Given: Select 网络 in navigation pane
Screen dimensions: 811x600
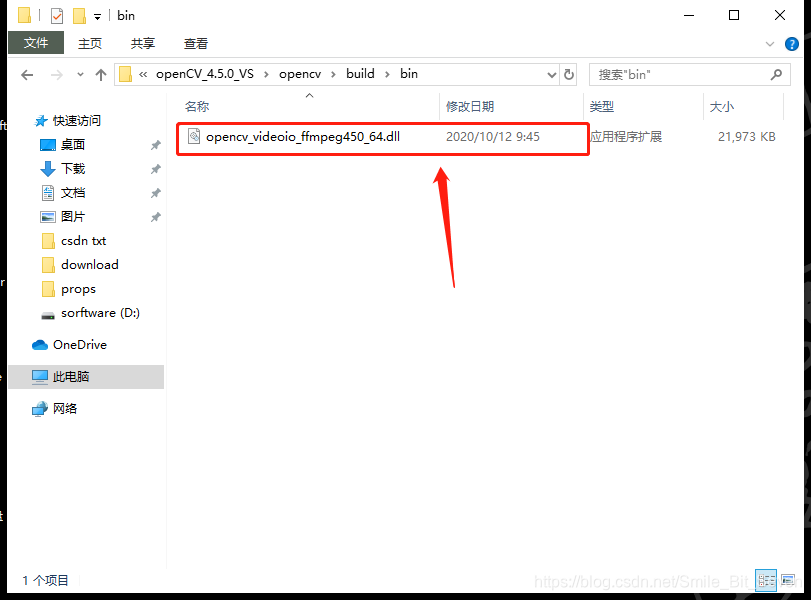Looking at the screenshot, I should pos(65,409).
